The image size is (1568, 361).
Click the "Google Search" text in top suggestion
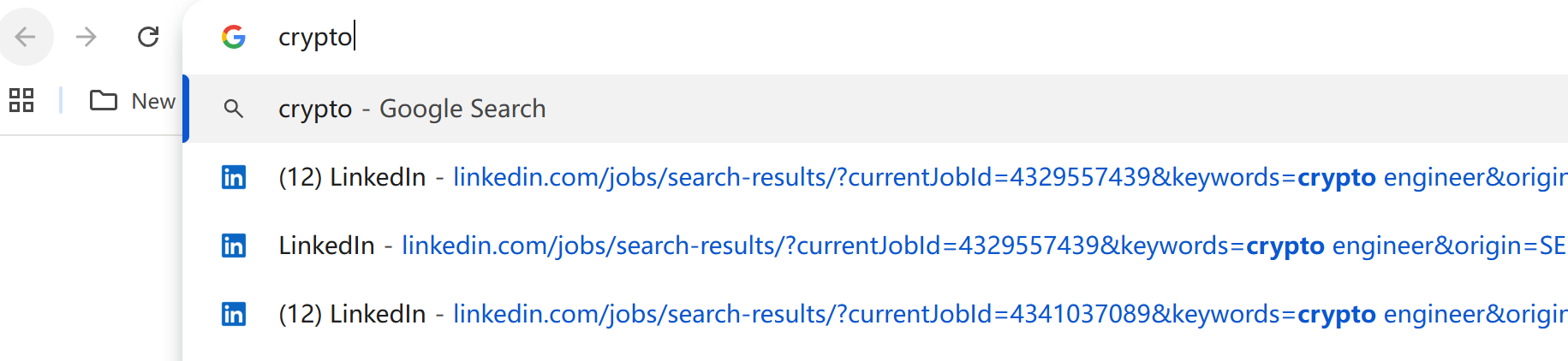462,109
